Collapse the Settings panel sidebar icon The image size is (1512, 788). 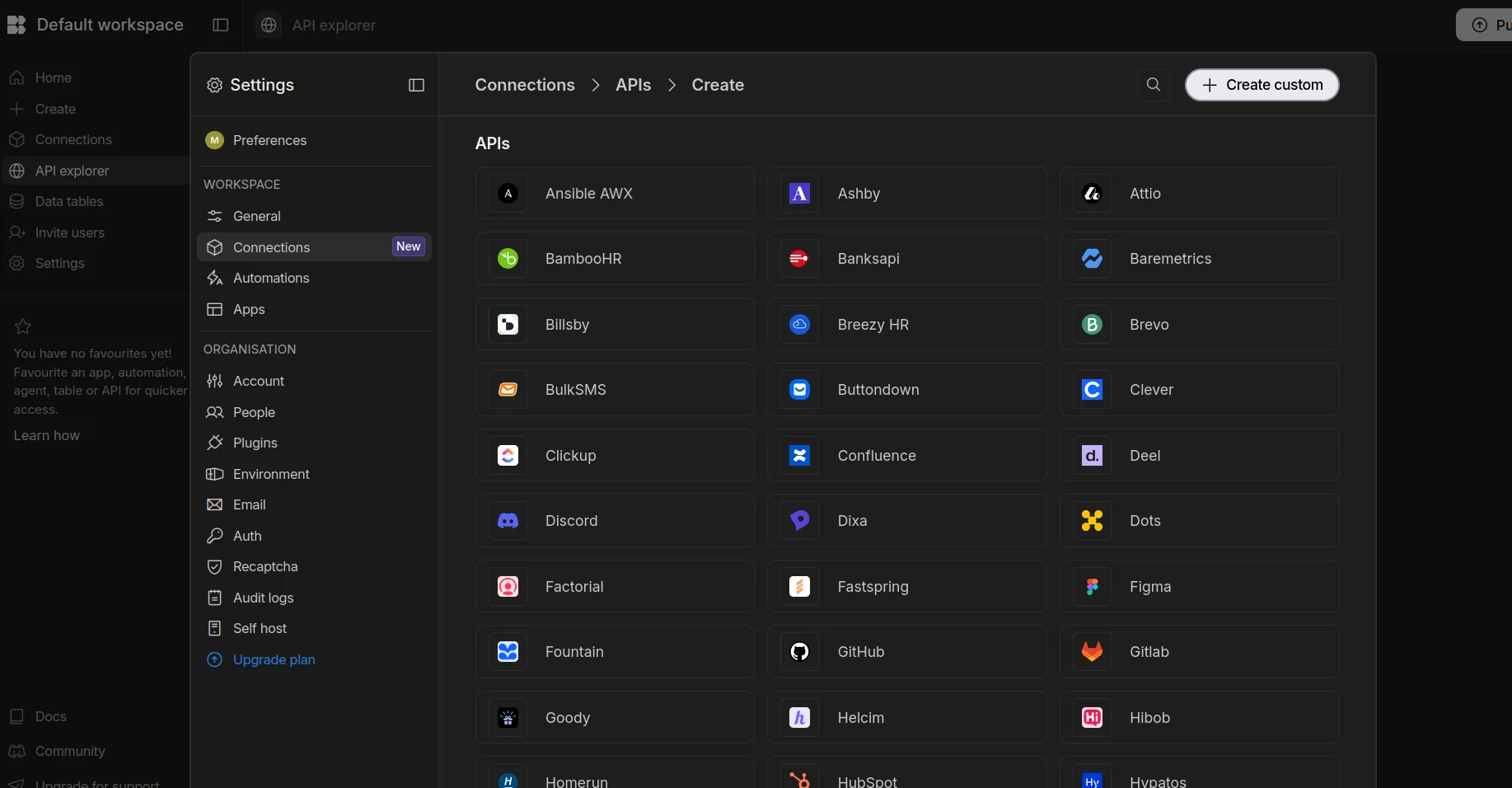[x=416, y=85]
